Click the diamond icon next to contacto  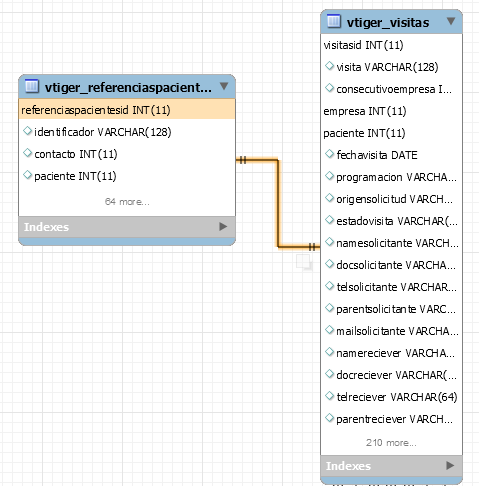click(x=28, y=153)
